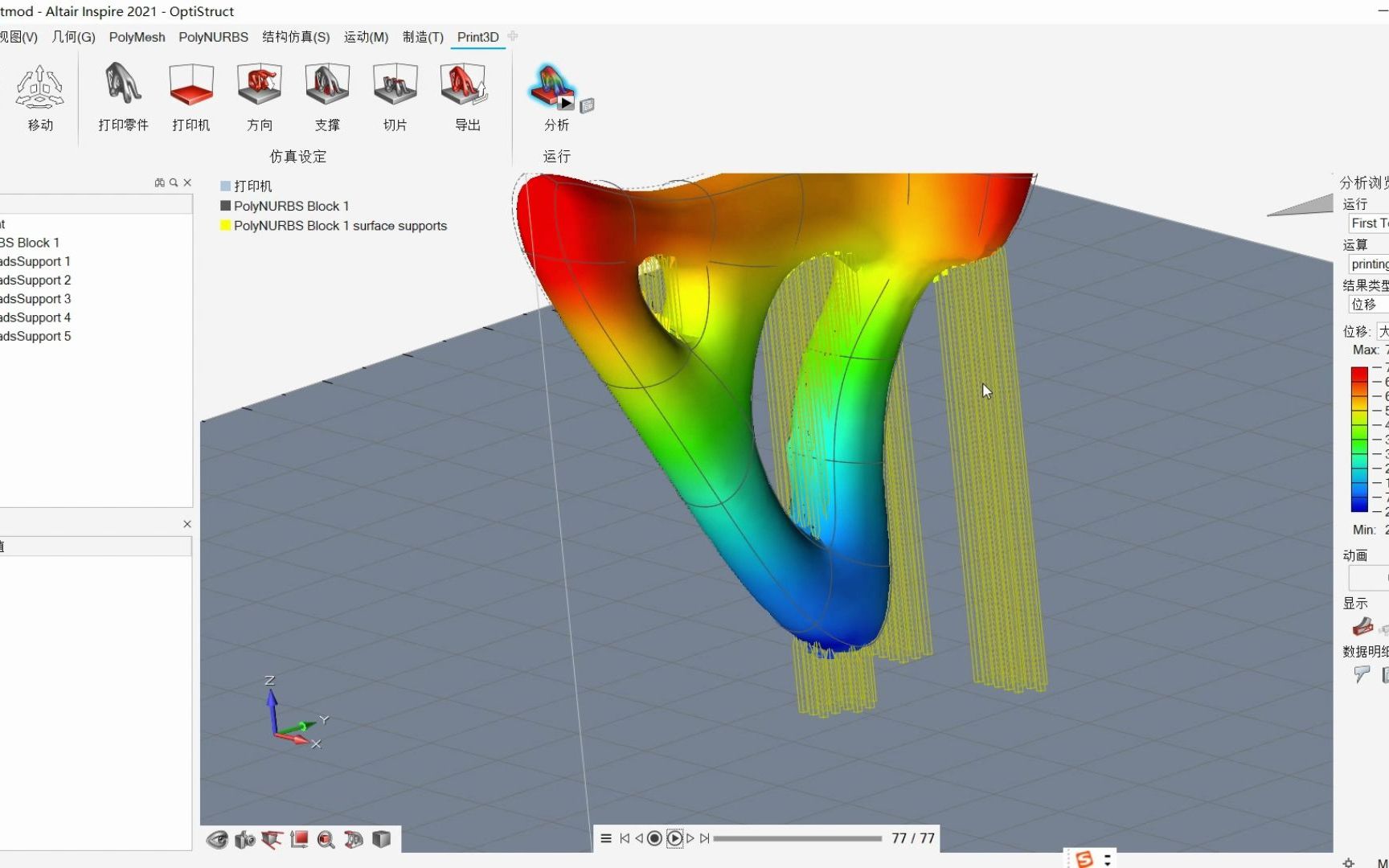Open the run status list beside 分析
The image size is (1389, 868).
coord(587,105)
